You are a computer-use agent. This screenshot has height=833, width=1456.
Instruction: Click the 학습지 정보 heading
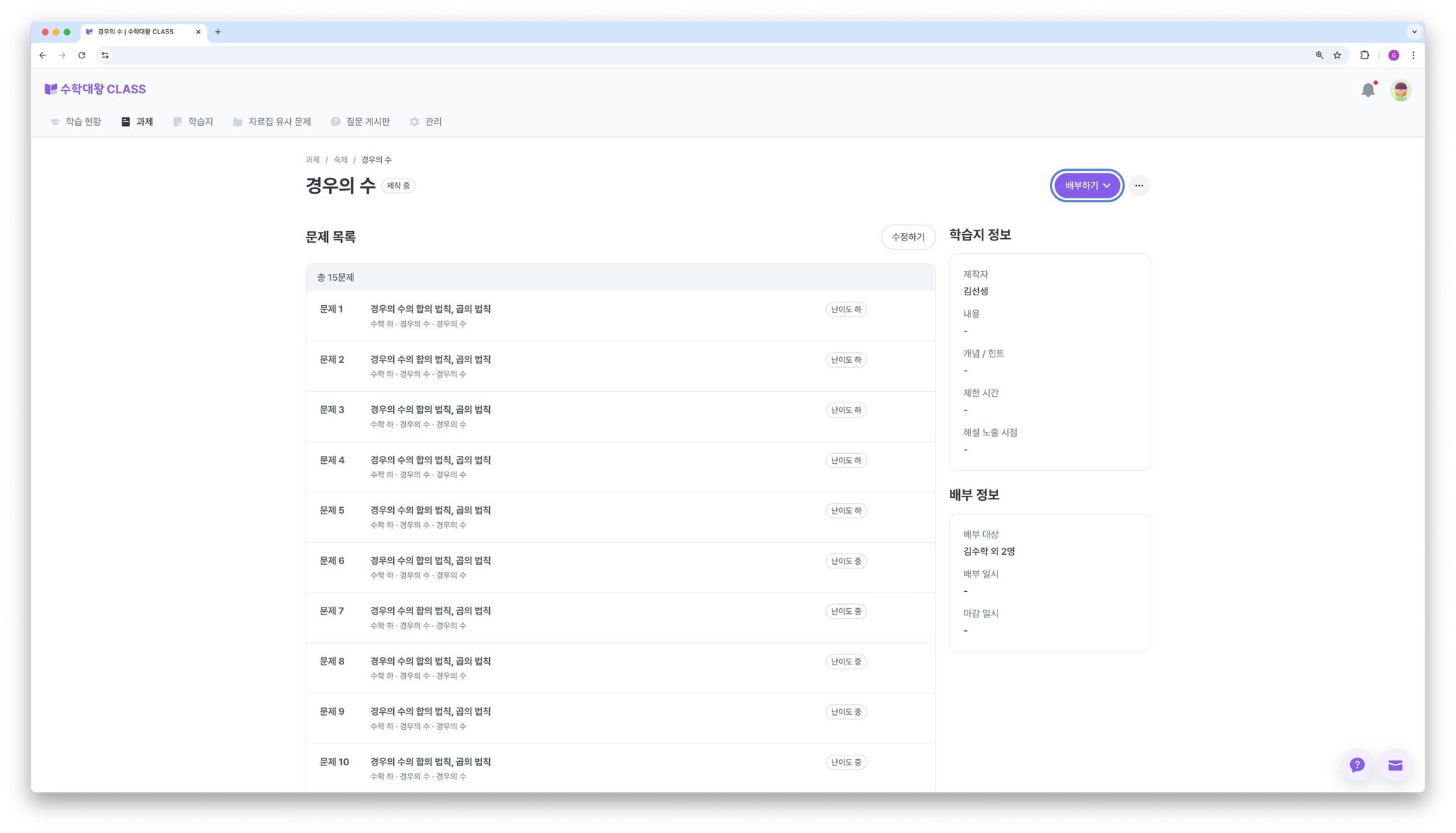(980, 235)
